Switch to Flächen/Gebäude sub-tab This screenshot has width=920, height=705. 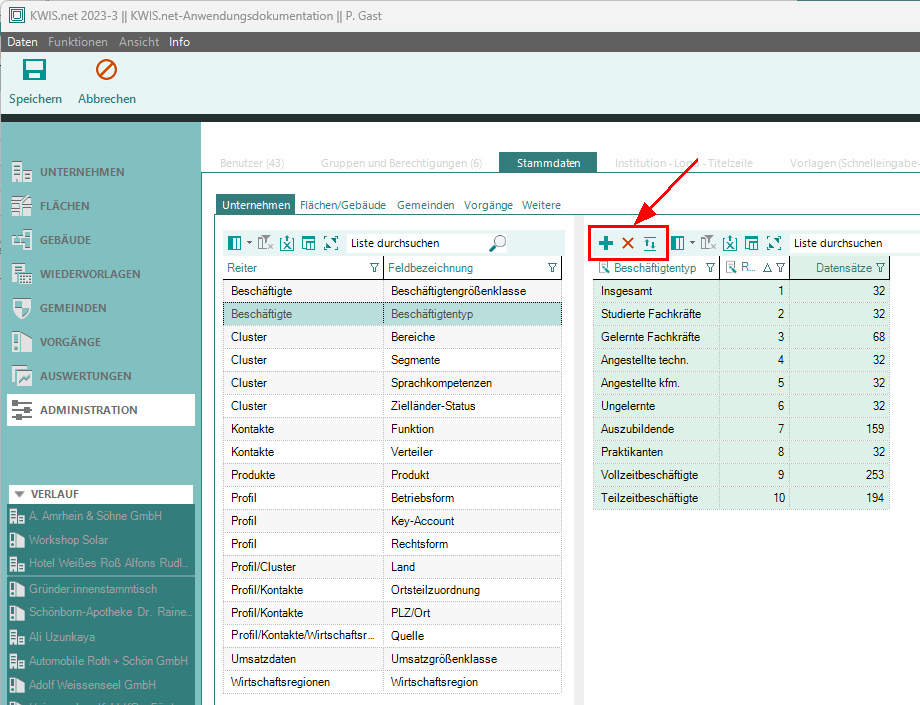pyautogui.click(x=343, y=205)
